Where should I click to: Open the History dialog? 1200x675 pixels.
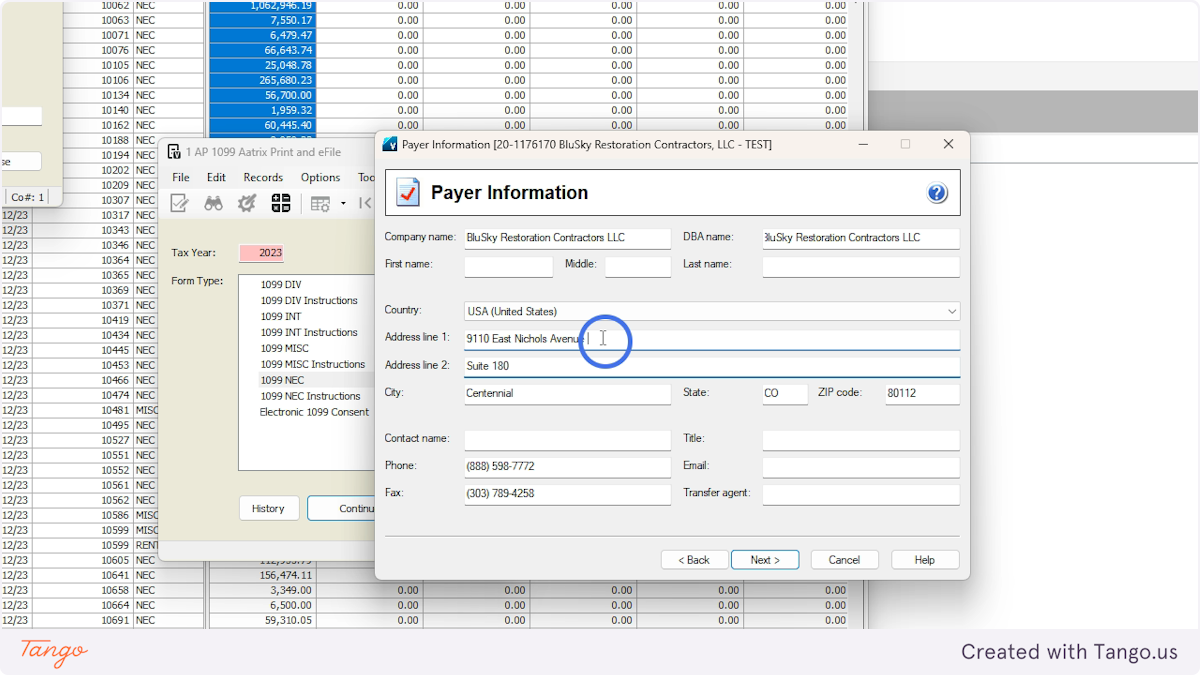(x=268, y=508)
